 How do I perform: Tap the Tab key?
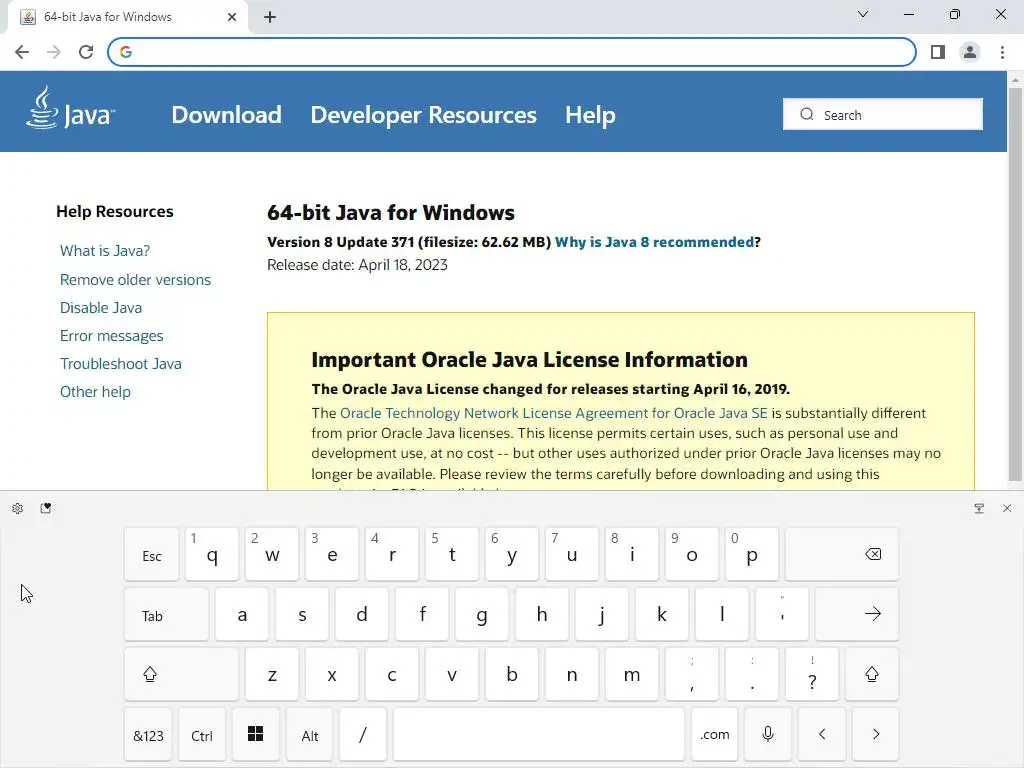pyautogui.click(x=167, y=615)
